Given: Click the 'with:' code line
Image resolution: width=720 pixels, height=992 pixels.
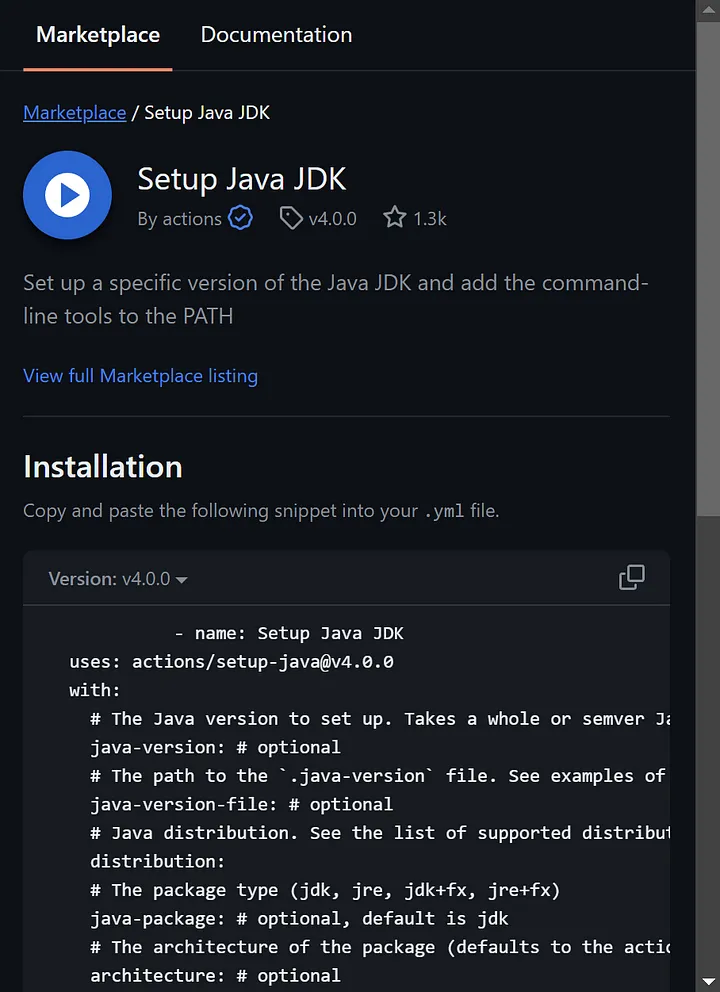Looking at the screenshot, I should click(x=95, y=690).
